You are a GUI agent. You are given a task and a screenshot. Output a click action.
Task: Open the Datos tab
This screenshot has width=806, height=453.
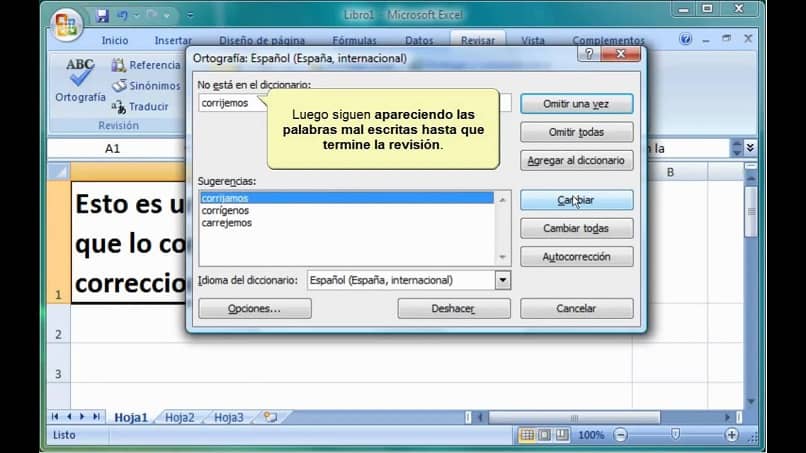[x=419, y=40]
